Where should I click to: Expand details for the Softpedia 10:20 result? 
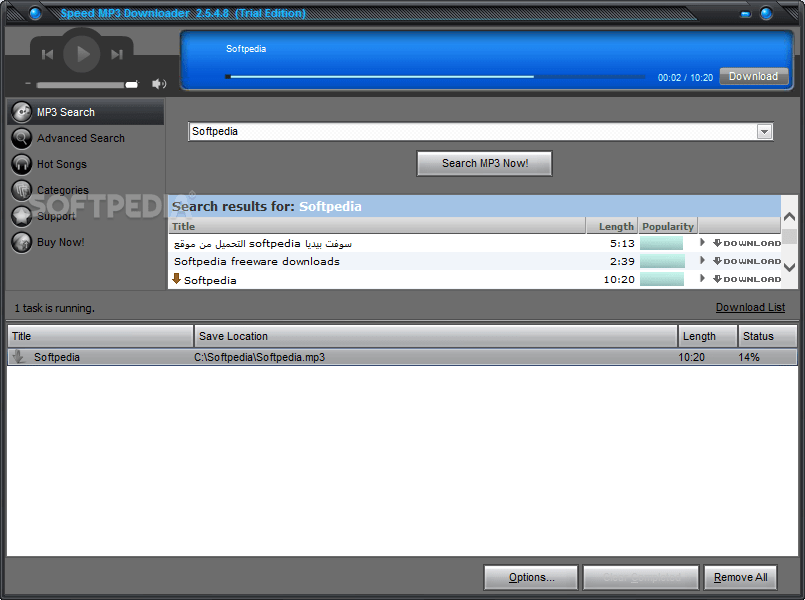coord(703,279)
